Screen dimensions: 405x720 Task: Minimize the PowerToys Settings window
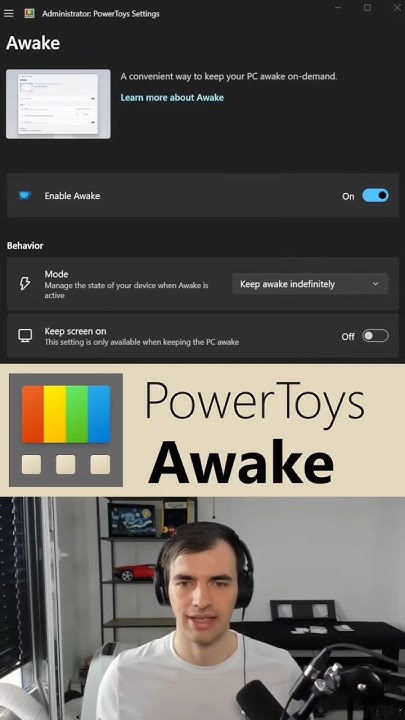[338, 8]
